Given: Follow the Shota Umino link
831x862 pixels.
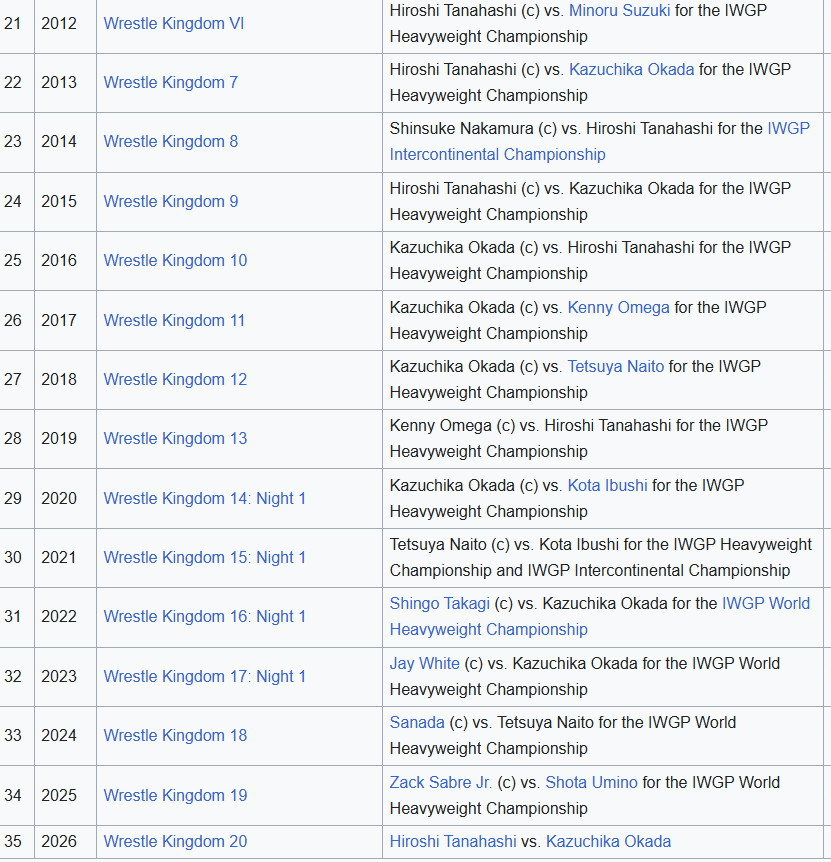Looking at the screenshot, I should pos(591,783).
